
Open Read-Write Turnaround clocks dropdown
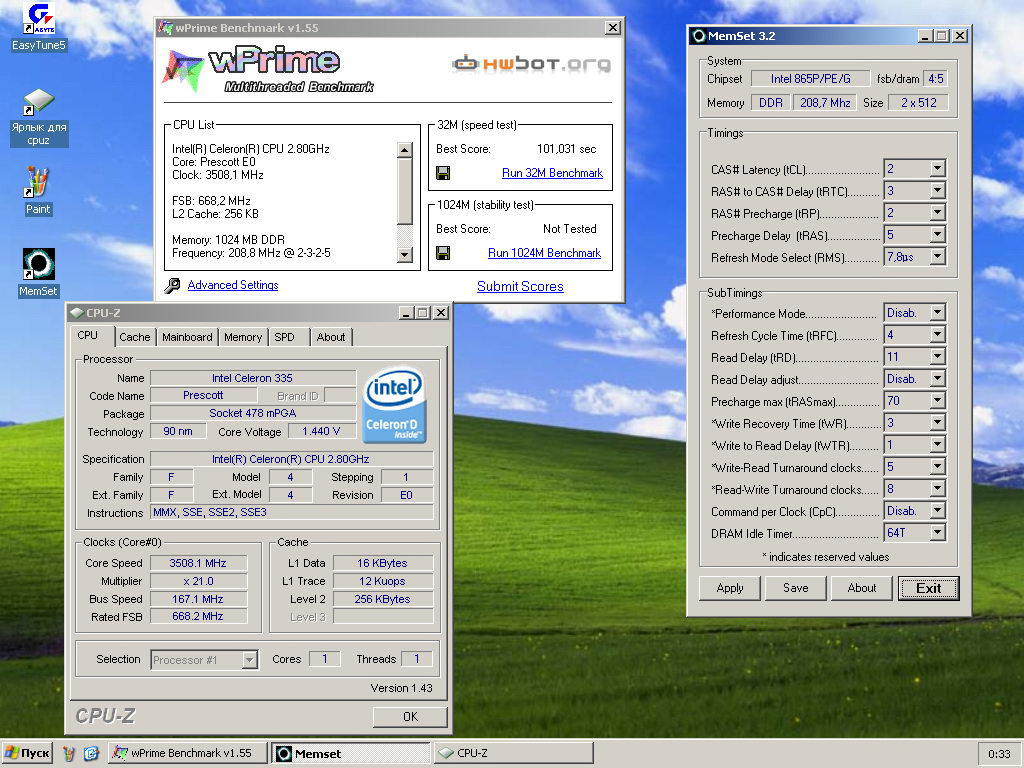tap(937, 488)
